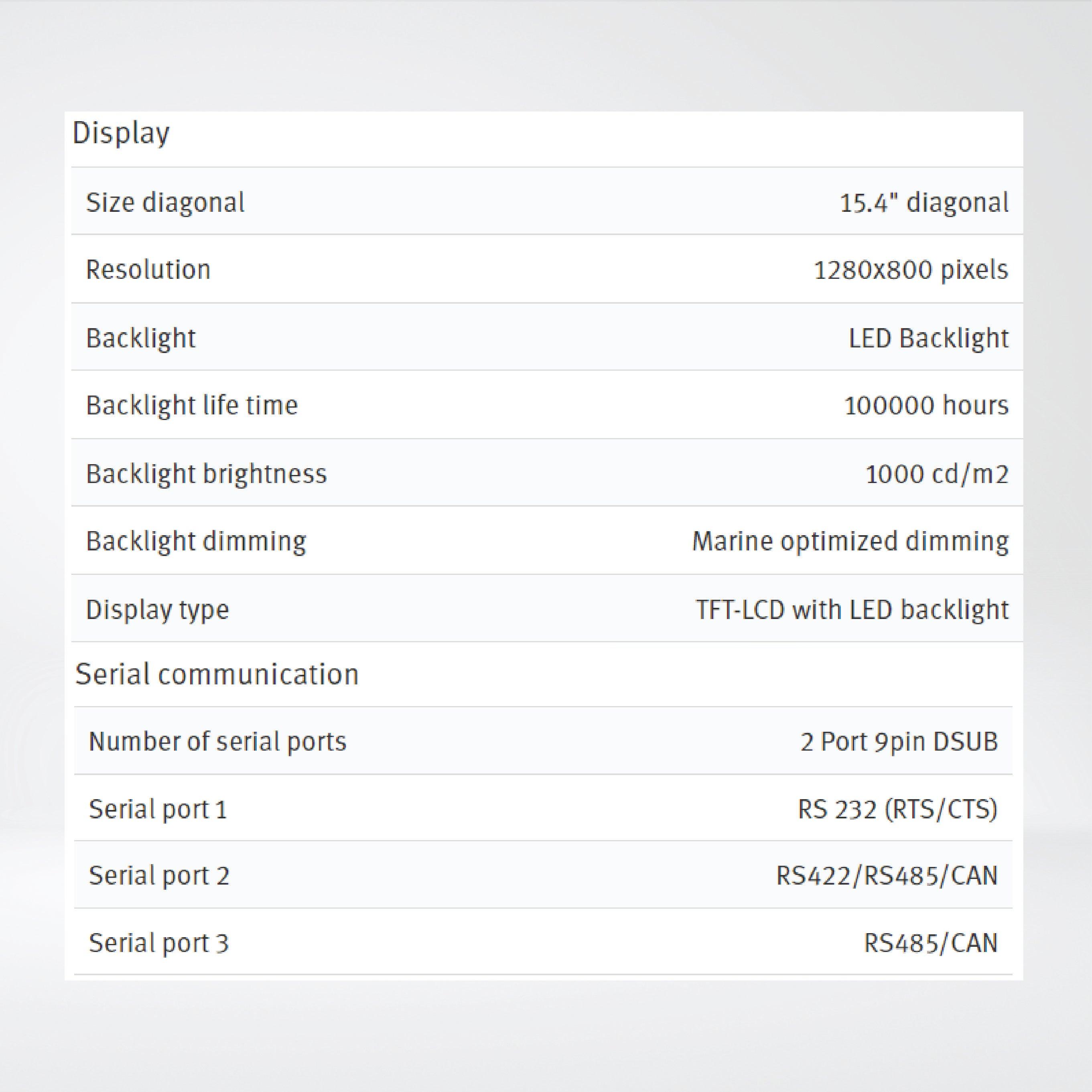Select the Backlight brightness label
1092x1092 pixels.
(x=206, y=474)
